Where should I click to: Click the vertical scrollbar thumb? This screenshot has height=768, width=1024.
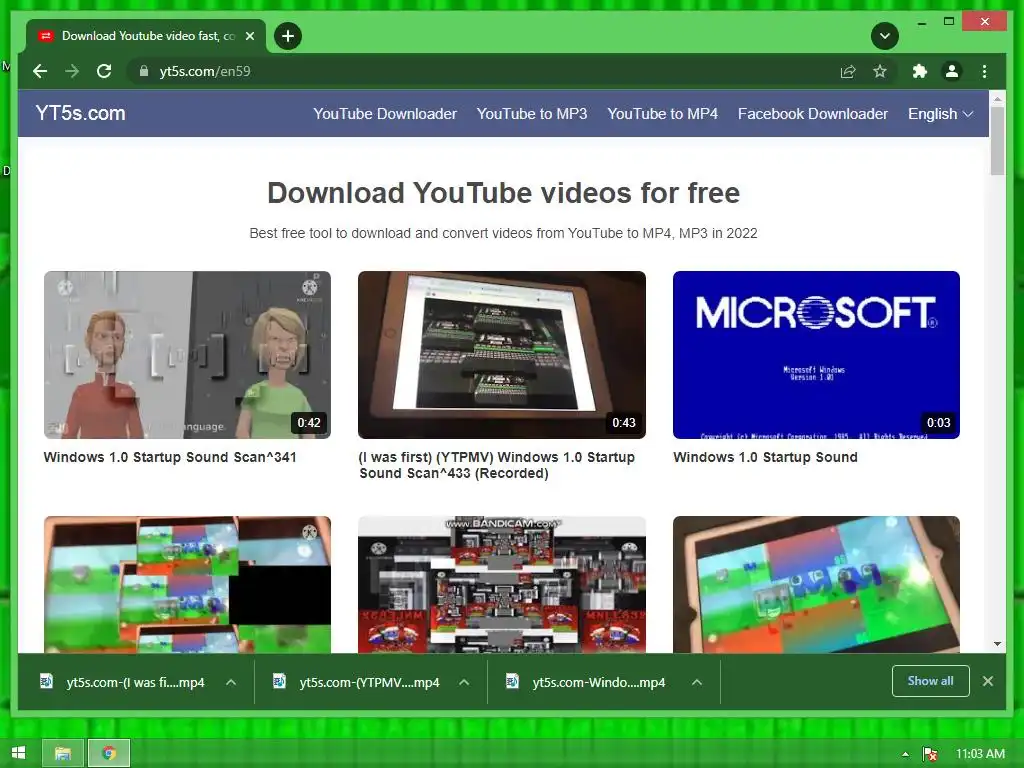tap(997, 141)
